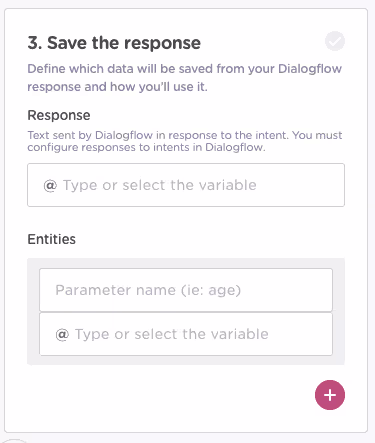
Task: Select the word 'Dialogflow' in step description
Action: pos(310,69)
